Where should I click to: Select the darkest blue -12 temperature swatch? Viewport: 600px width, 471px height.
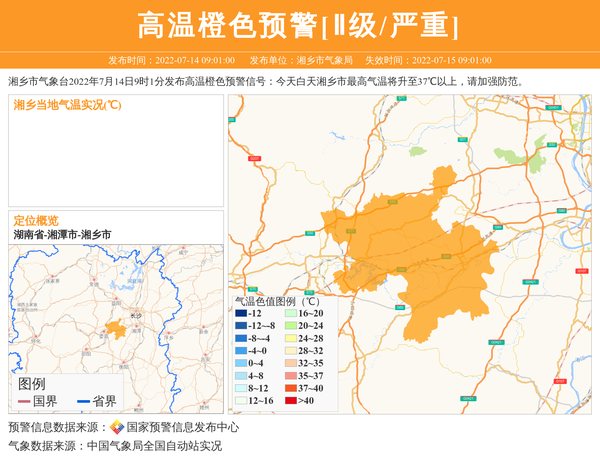point(240,314)
